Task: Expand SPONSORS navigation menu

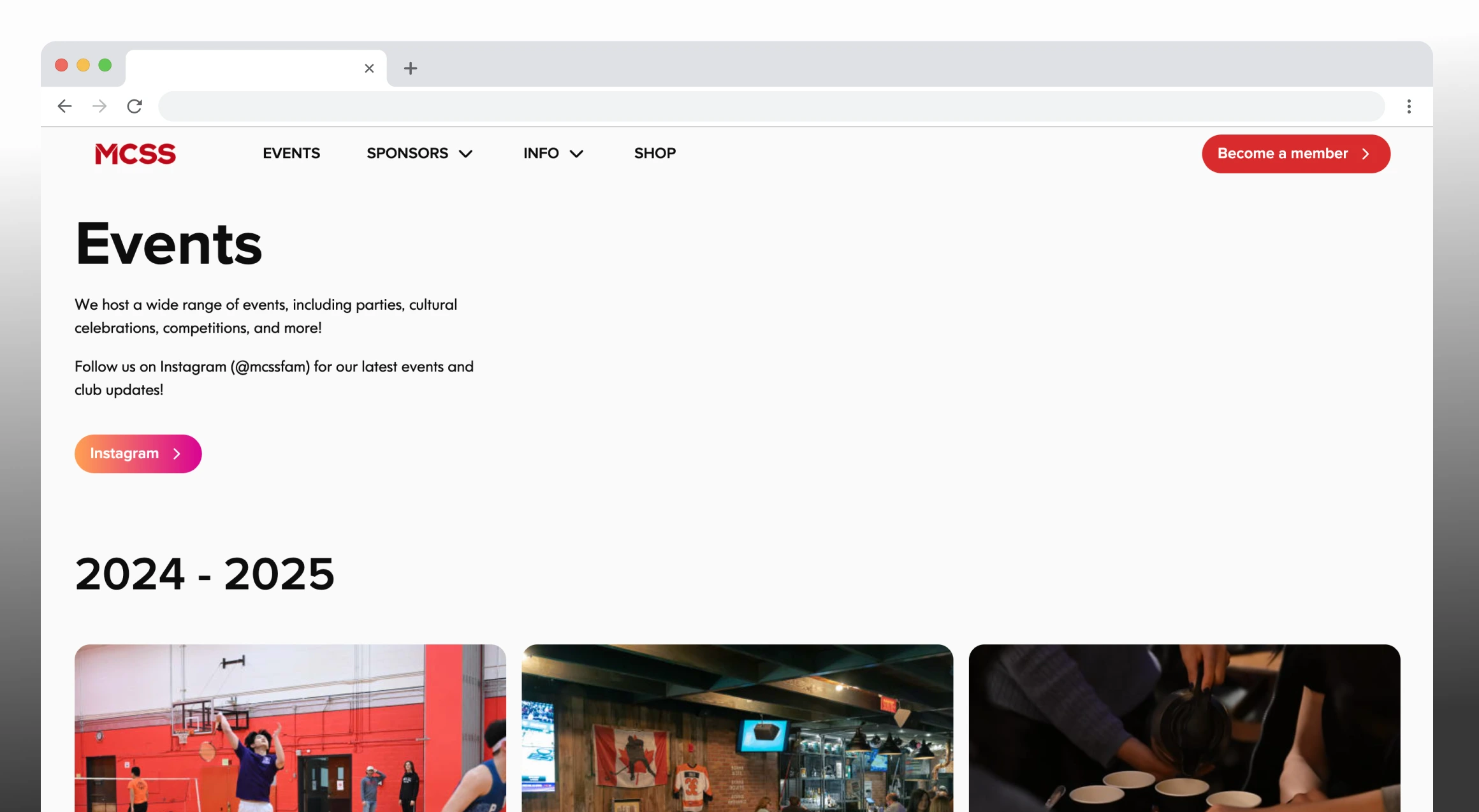Action: [407, 154]
